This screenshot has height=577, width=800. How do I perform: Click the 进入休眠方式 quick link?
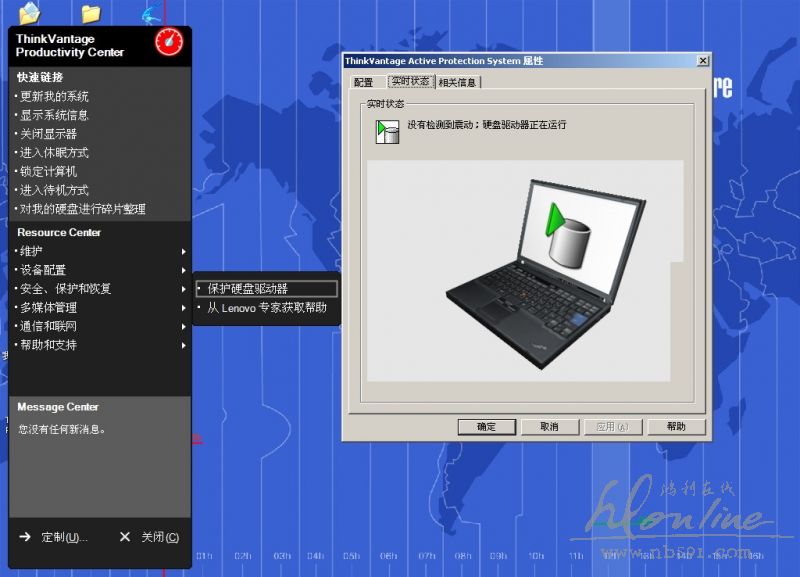point(54,153)
